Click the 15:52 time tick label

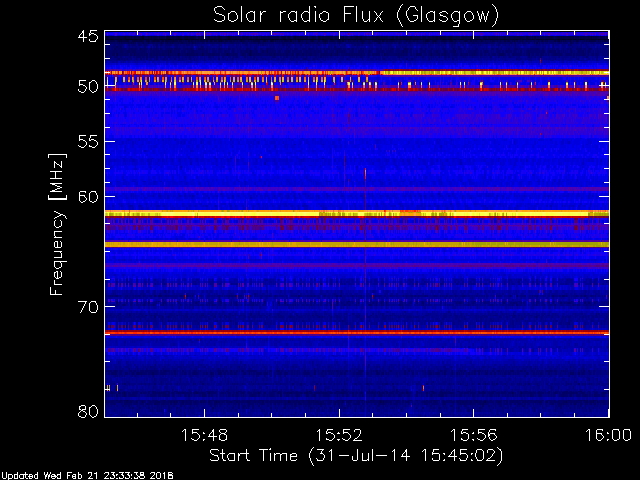(x=339, y=435)
